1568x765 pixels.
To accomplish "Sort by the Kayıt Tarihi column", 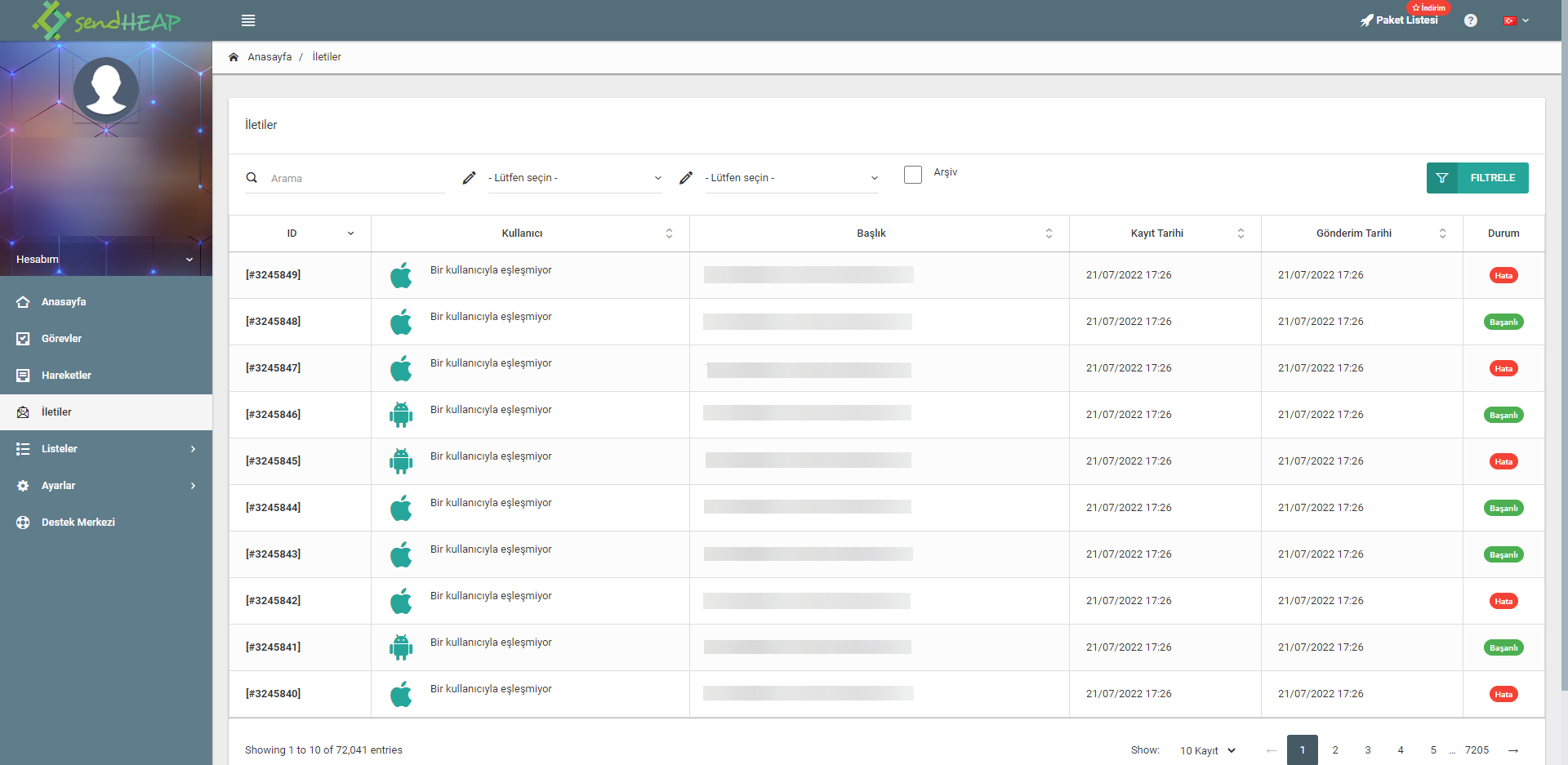I will [x=1165, y=234].
